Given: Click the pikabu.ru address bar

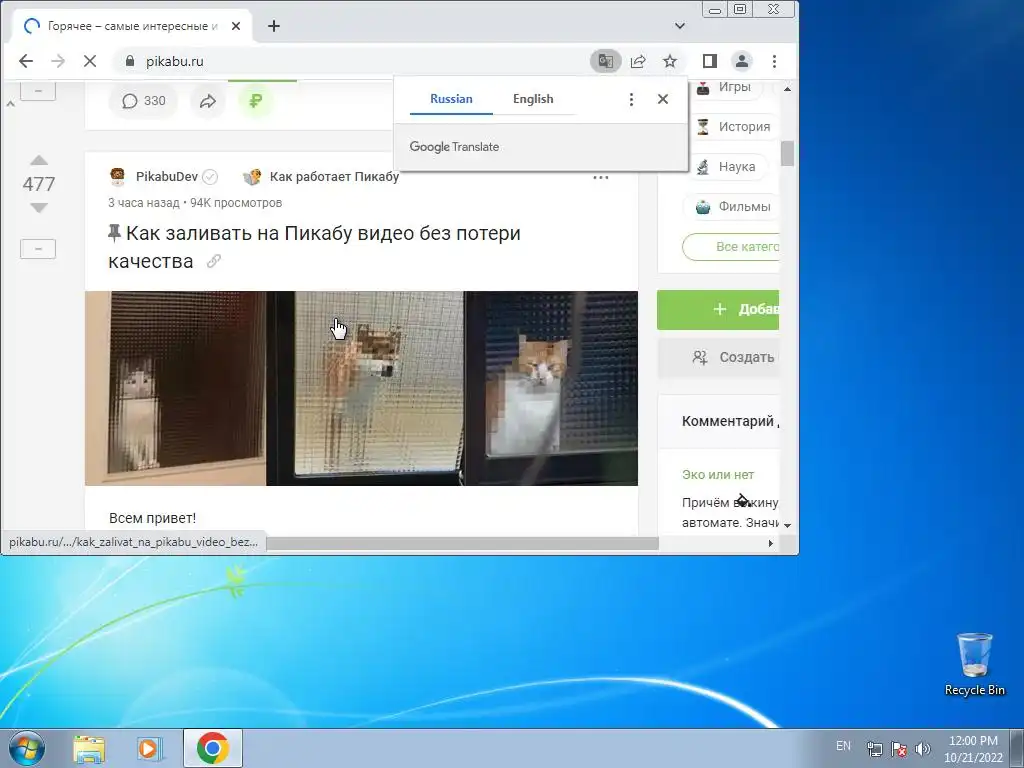Looking at the screenshot, I should (x=353, y=61).
